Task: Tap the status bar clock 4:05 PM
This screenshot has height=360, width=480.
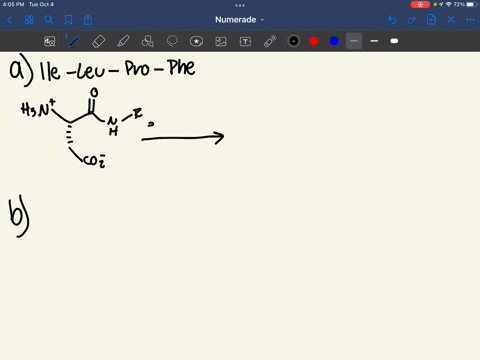Action: [13, 4]
